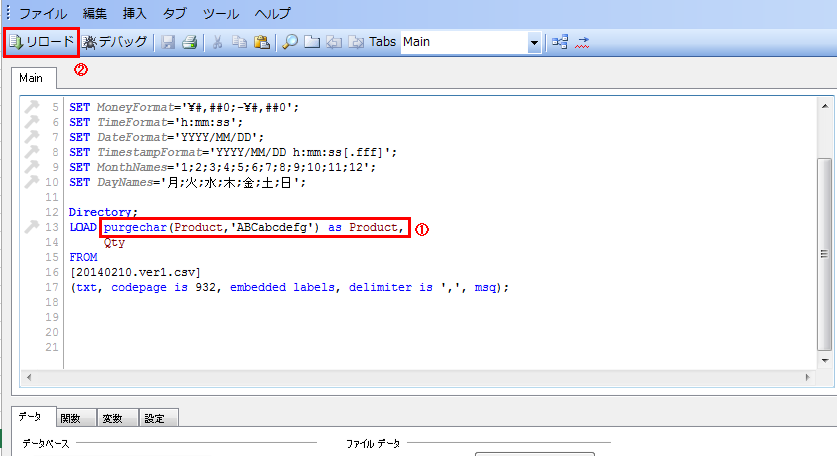The height and width of the screenshot is (456, 837).
Task: Click the Paste clipboard icon
Action: [262, 42]
